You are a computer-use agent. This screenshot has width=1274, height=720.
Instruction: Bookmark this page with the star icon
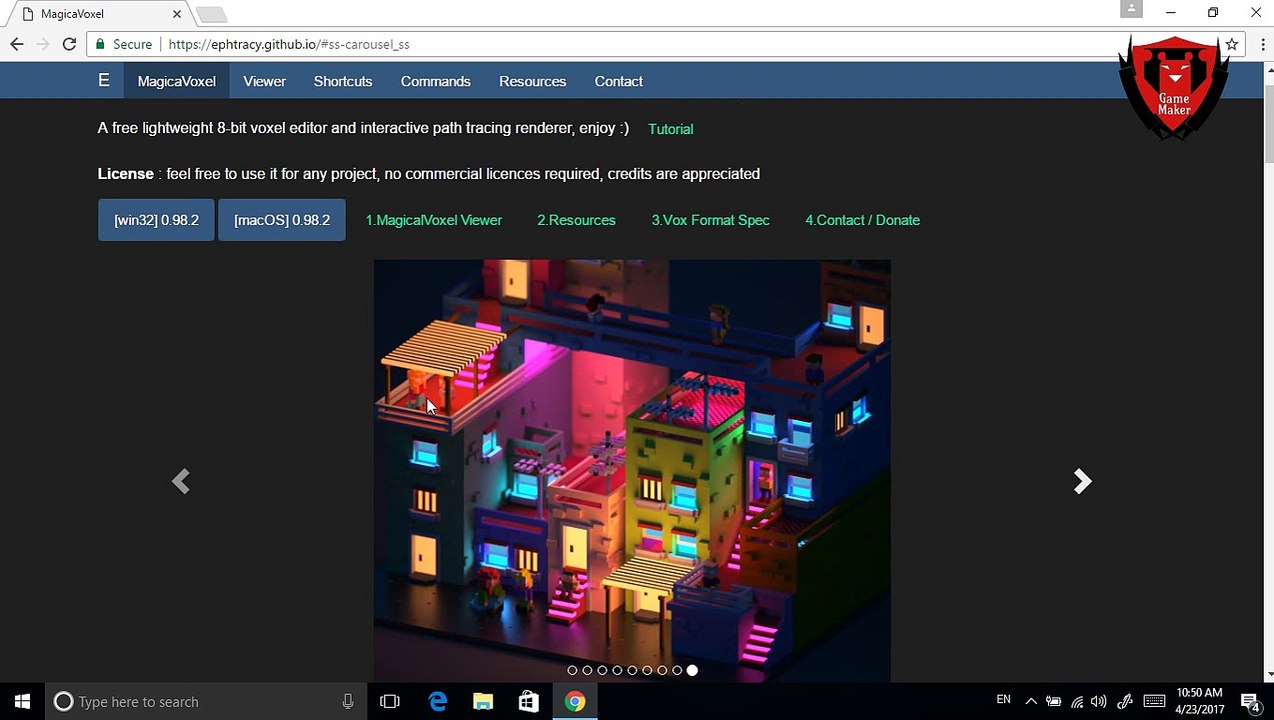click(x=1232, y=44)
